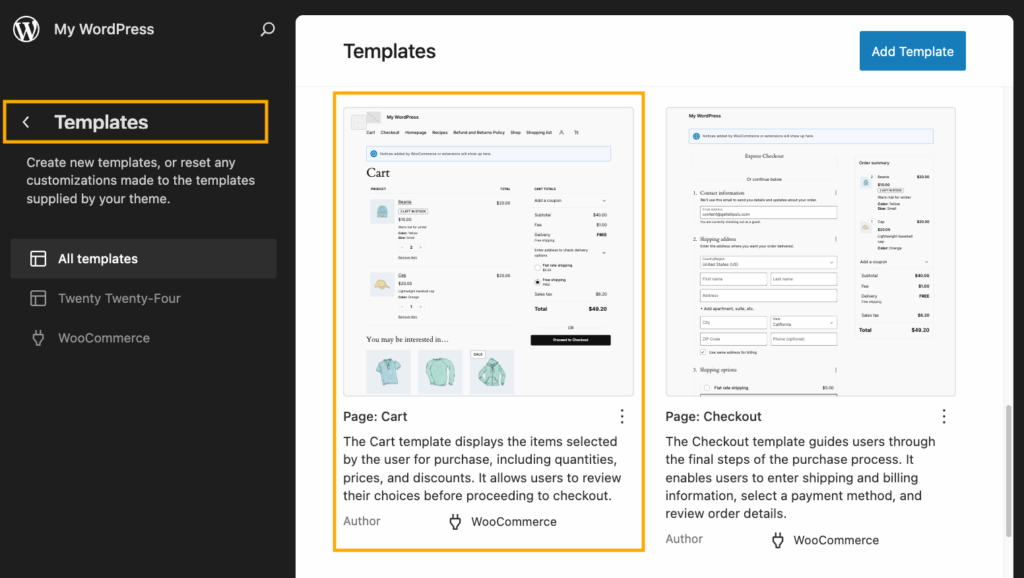Click the Add Template button
Image resolution: width=1024 pixels, height=578 pixels.
(912, 51)
